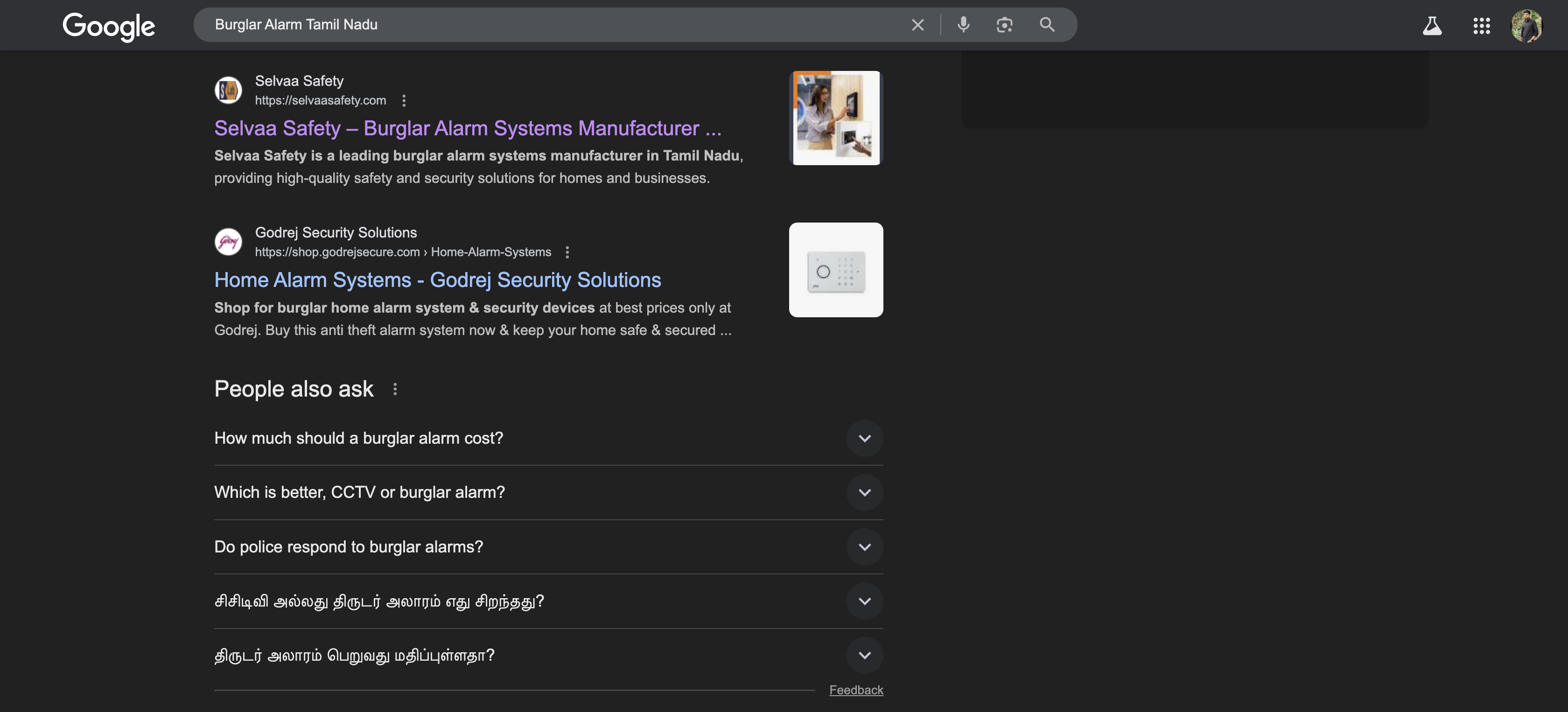Open Google Lens image search
This screenshot has height=712, width=1568.
pyautogui.click(x=1004, y=25)
